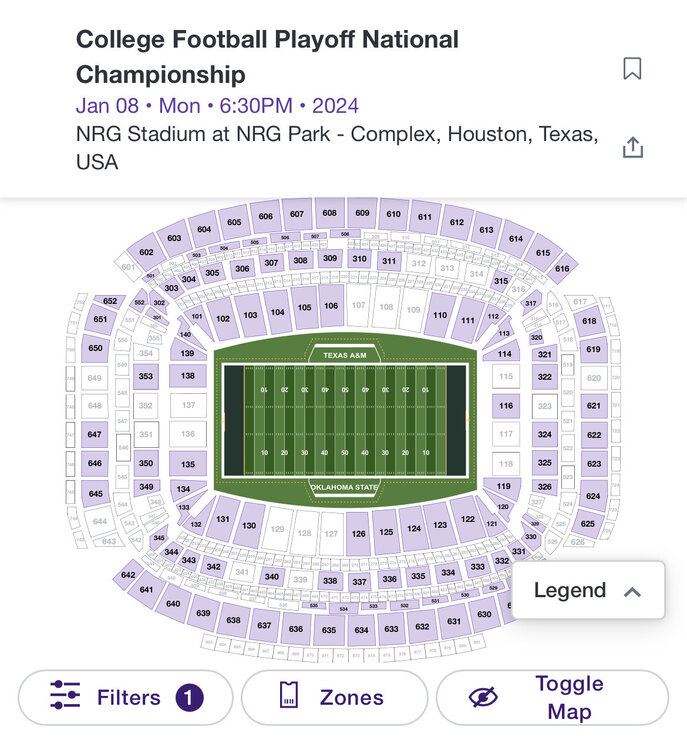This screenshot has width=687, height=750.
Task: Tap the share icon
Action: click(632, 147)
